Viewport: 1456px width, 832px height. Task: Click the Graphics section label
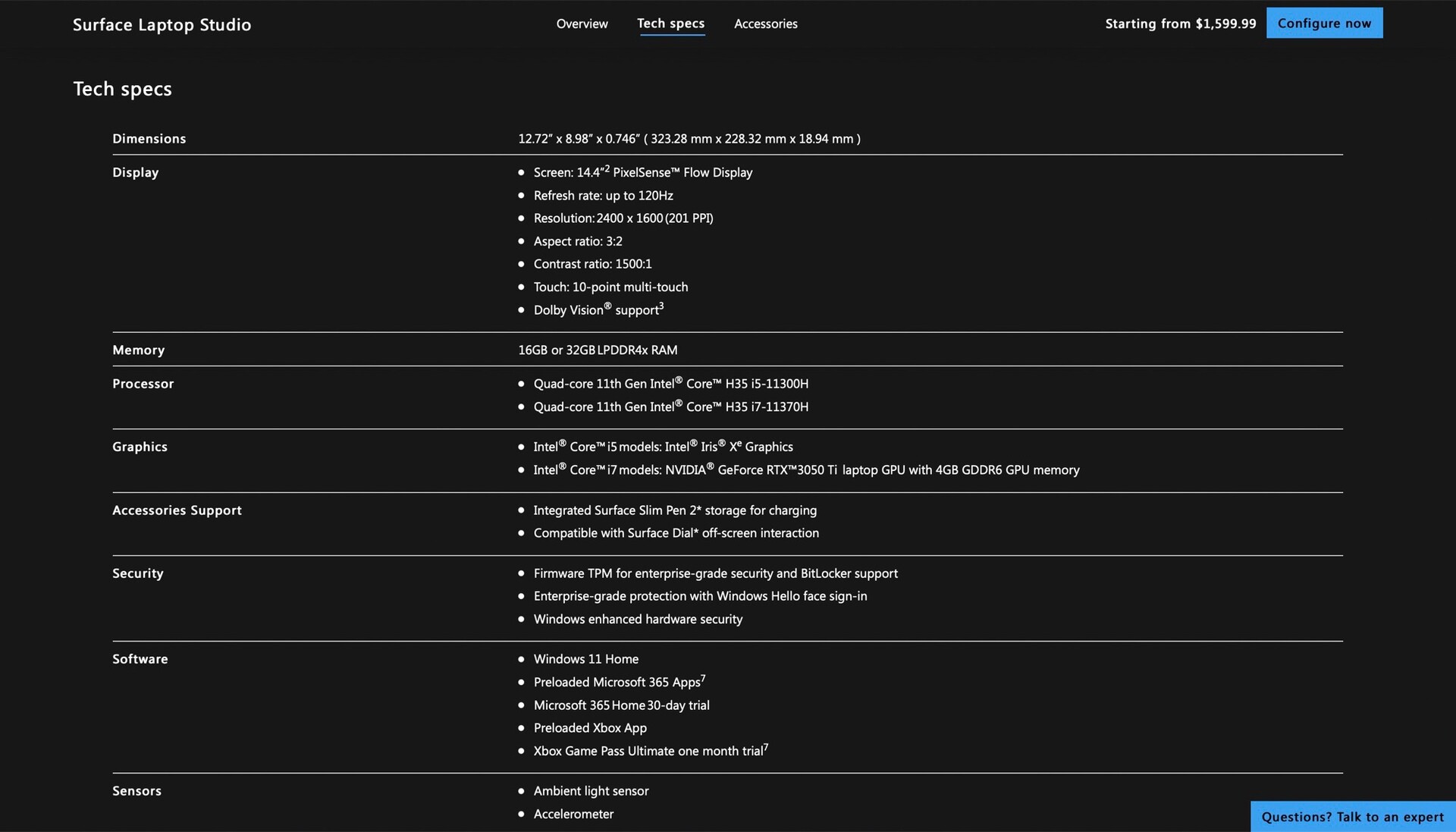pos(140,447)
